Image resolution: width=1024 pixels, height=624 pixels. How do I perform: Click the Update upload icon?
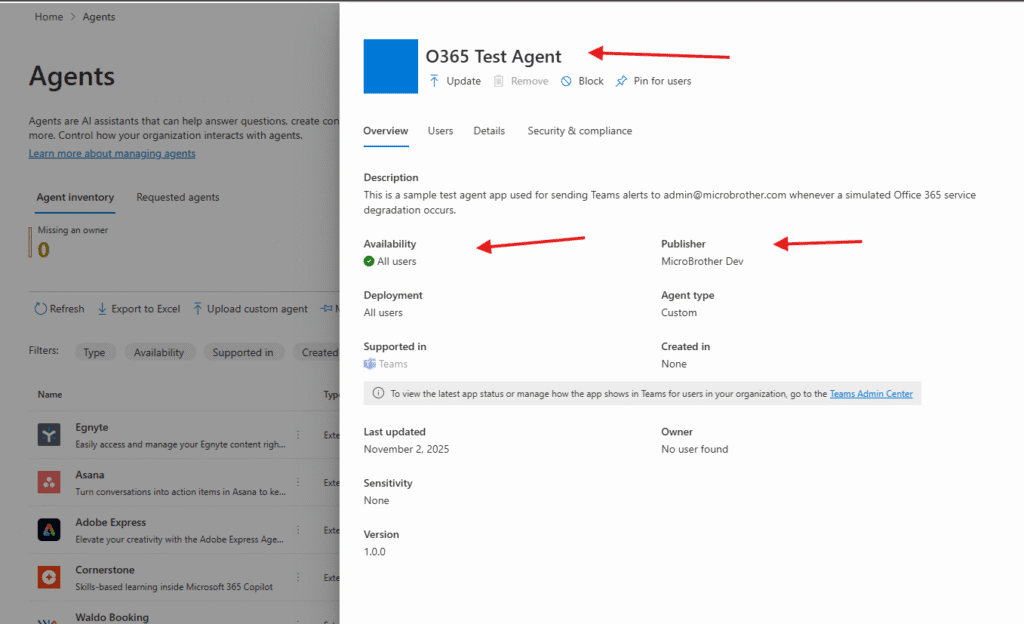pyautogui.click(x=434, y=81)
